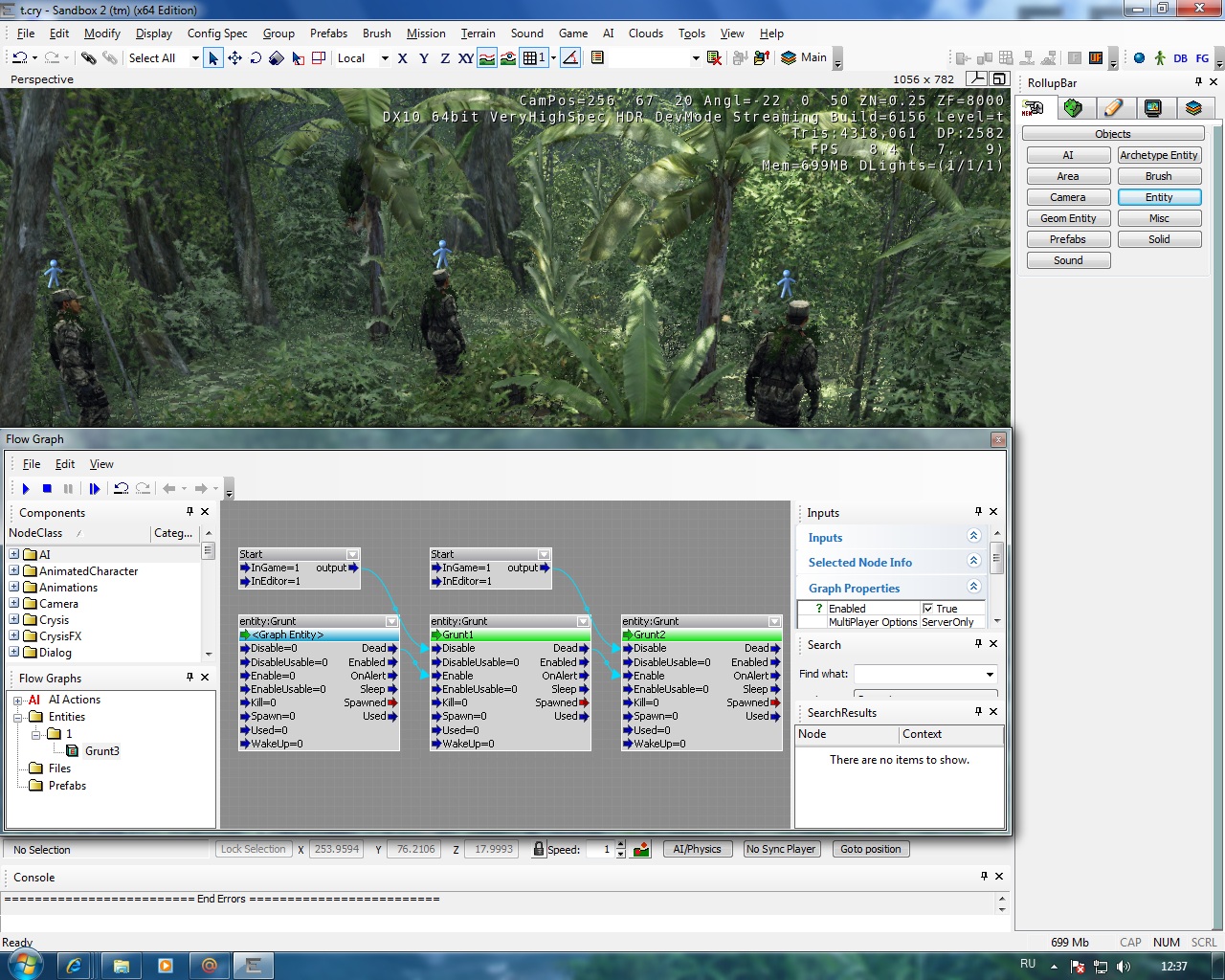
Task: Open the Layers tab in RollupBar
Action: point(1193,108)
